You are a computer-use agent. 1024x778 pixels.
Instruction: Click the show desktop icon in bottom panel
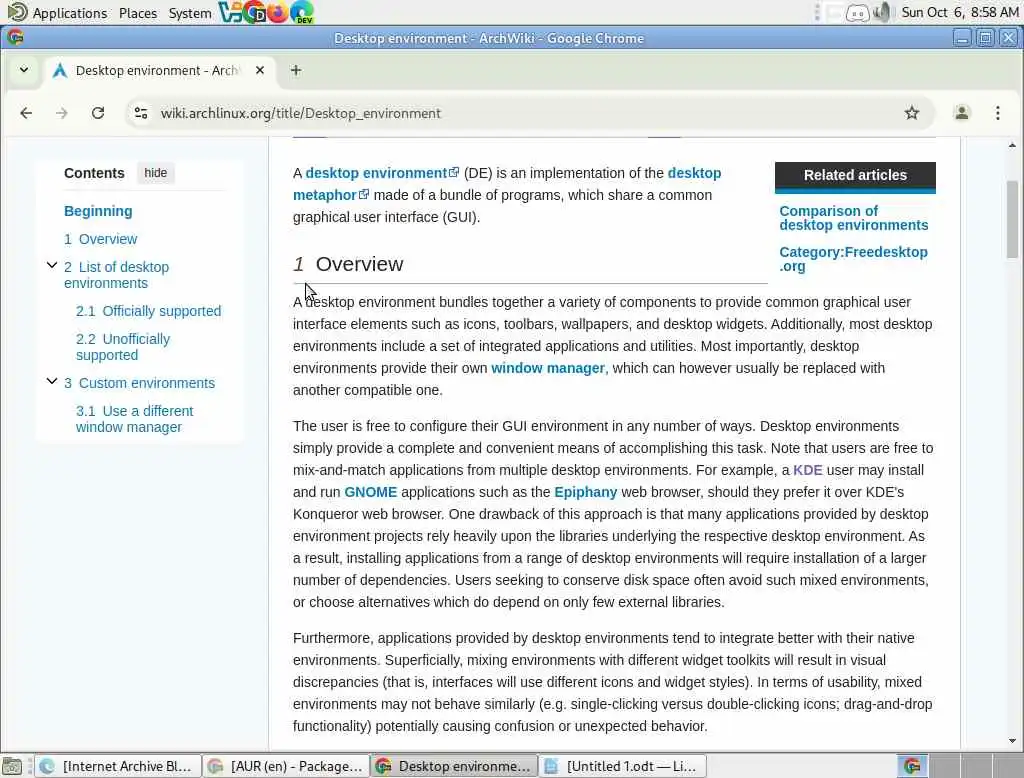click(12, 766)
